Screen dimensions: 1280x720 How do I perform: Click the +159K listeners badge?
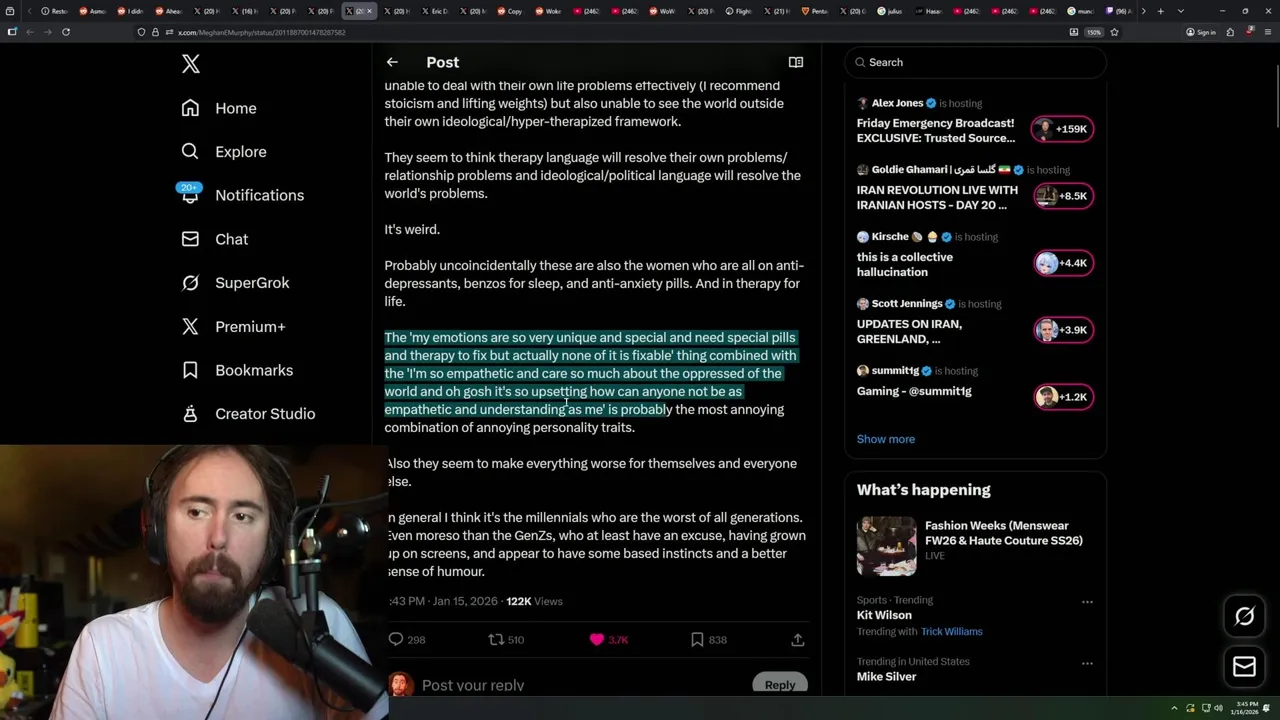[1063, 129]
